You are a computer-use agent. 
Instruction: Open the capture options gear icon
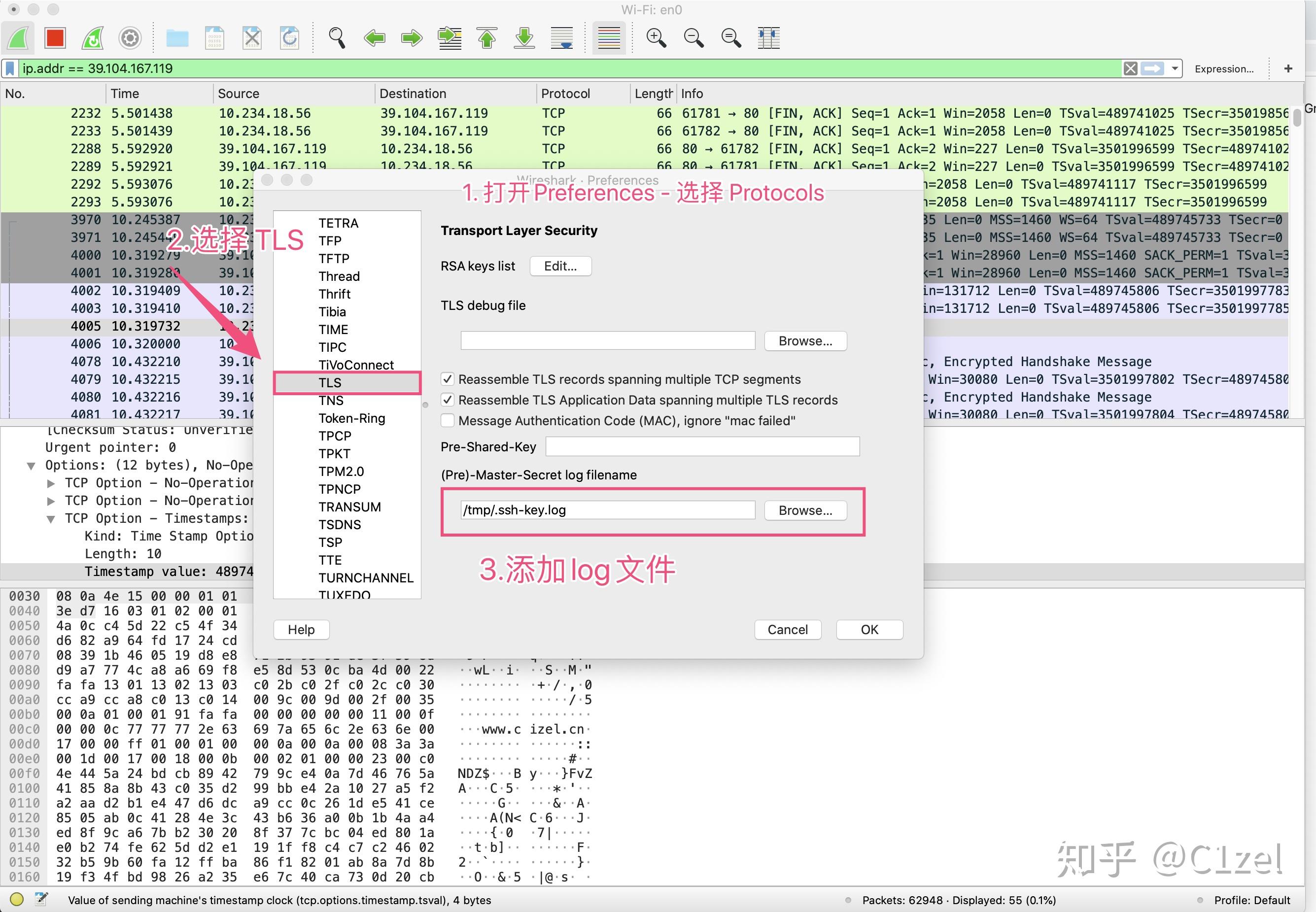point(130,38)
